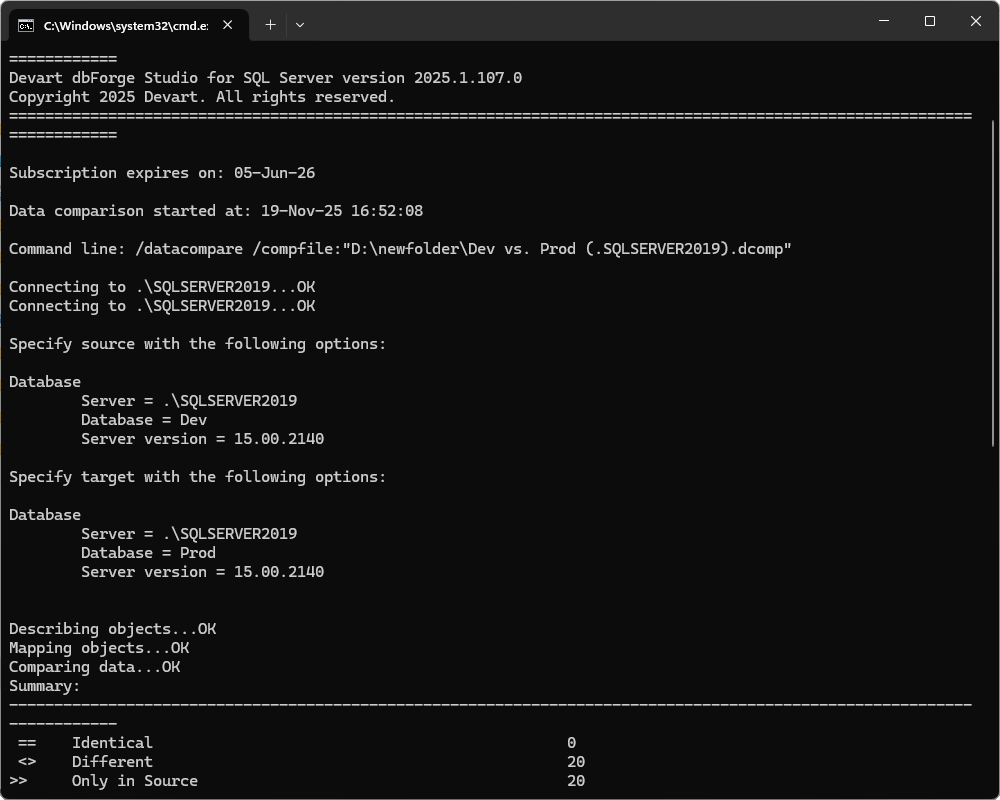This screenshot has height=800, width=1000.
Task: Click the cmd.exe icon in the tab
Action: point(26,24)
